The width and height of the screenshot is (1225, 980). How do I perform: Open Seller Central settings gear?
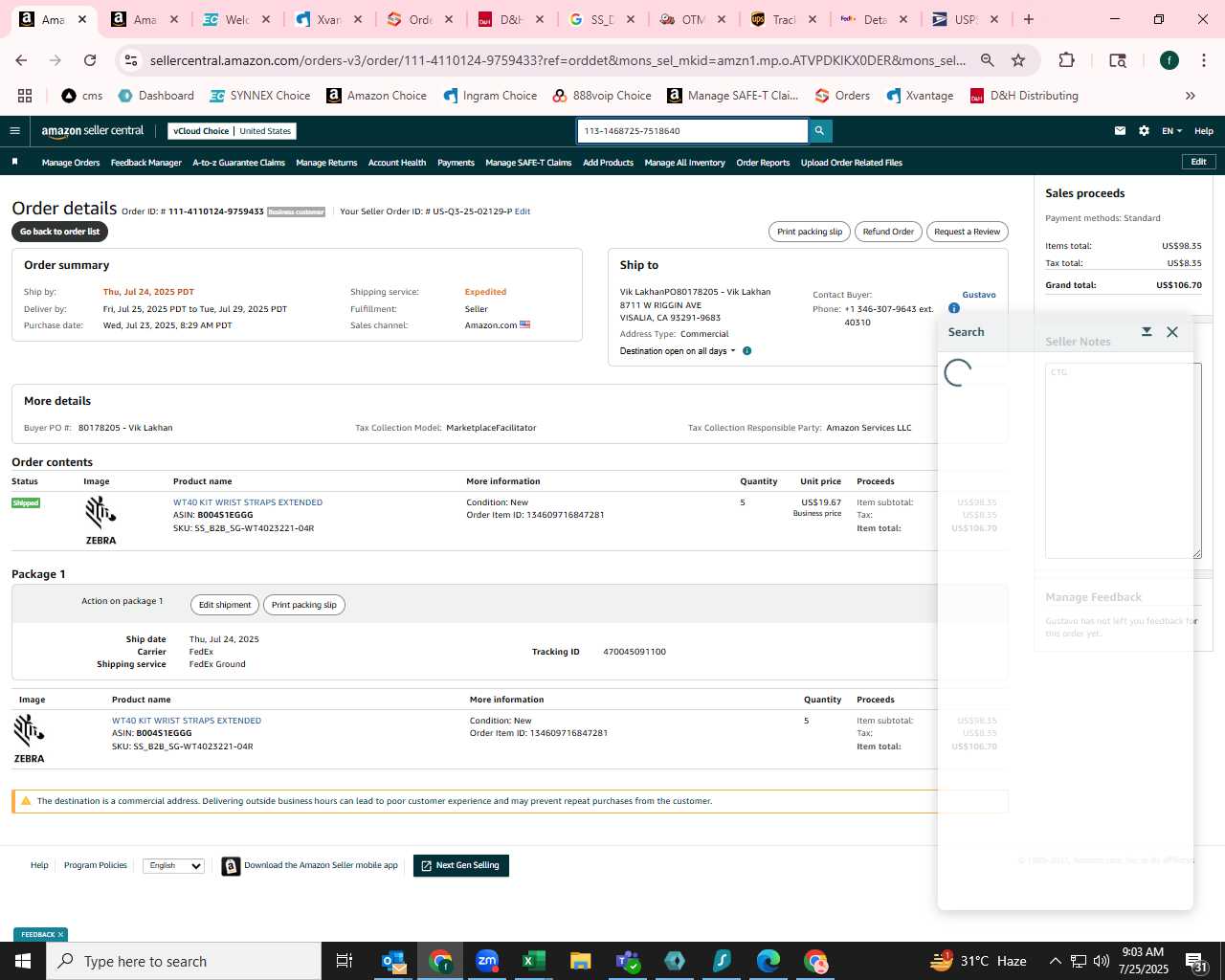(x=1144, y=131)
